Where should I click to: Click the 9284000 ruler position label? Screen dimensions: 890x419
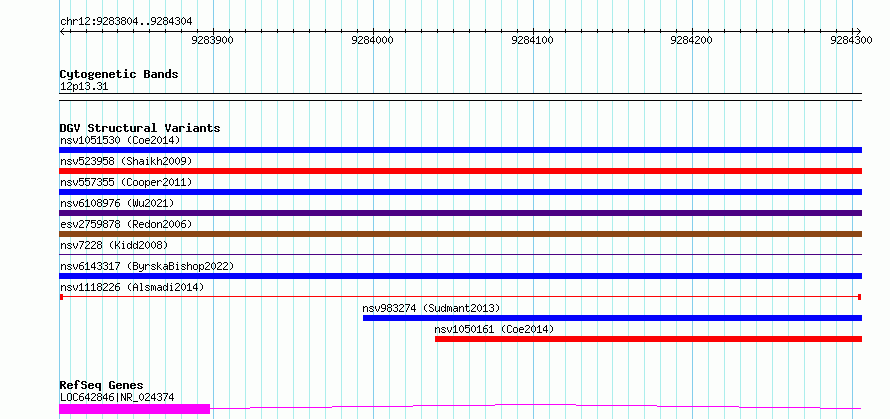[373, 40]
